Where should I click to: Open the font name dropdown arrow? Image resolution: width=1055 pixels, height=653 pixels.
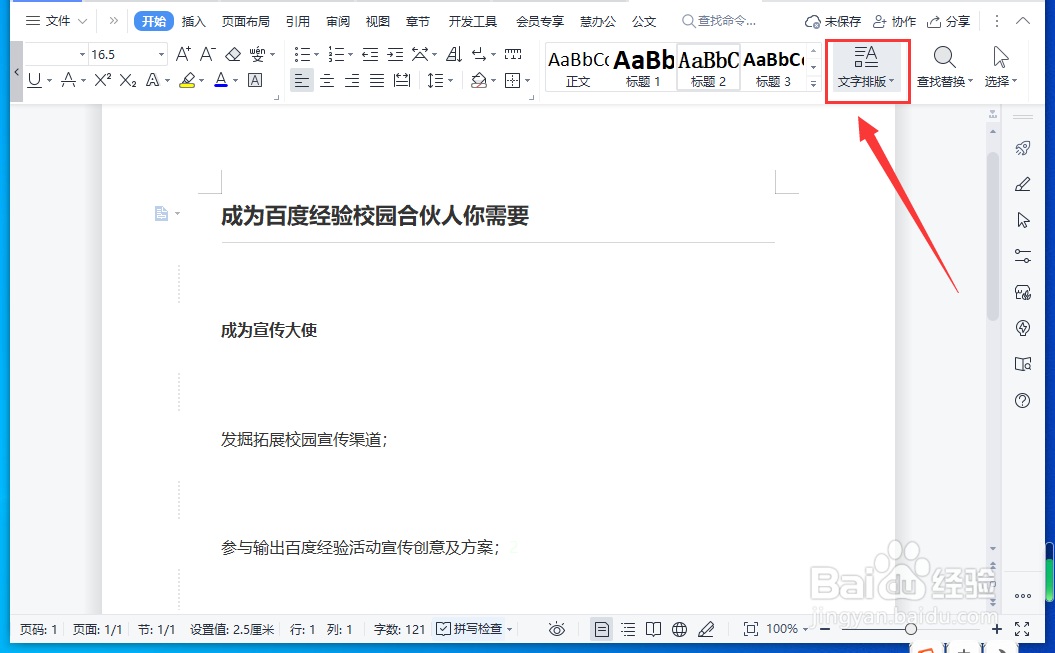click(82, 54)
